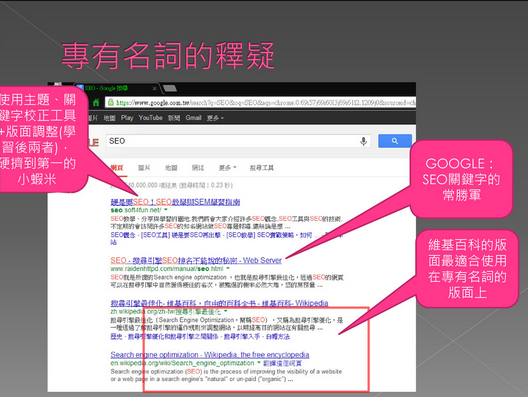The width and height of the screenshot is (528, 397).
Task: Click the callout 'GOOGLE：SEO關鍵字的常勝軍'
Action: tap(461, 179)
